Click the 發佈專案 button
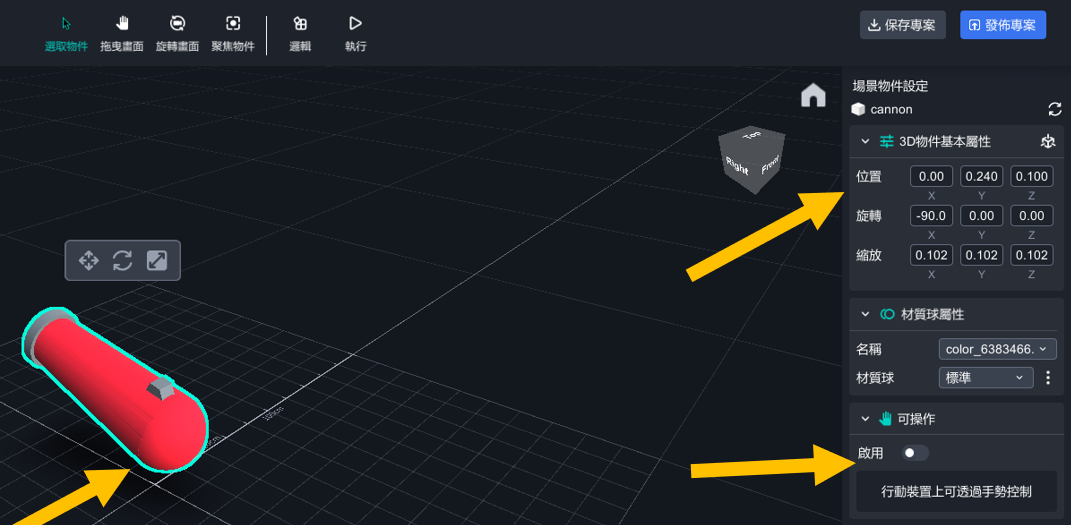Image resolution: width=1071 pixels, height=525 pixels. (1002, 25)
